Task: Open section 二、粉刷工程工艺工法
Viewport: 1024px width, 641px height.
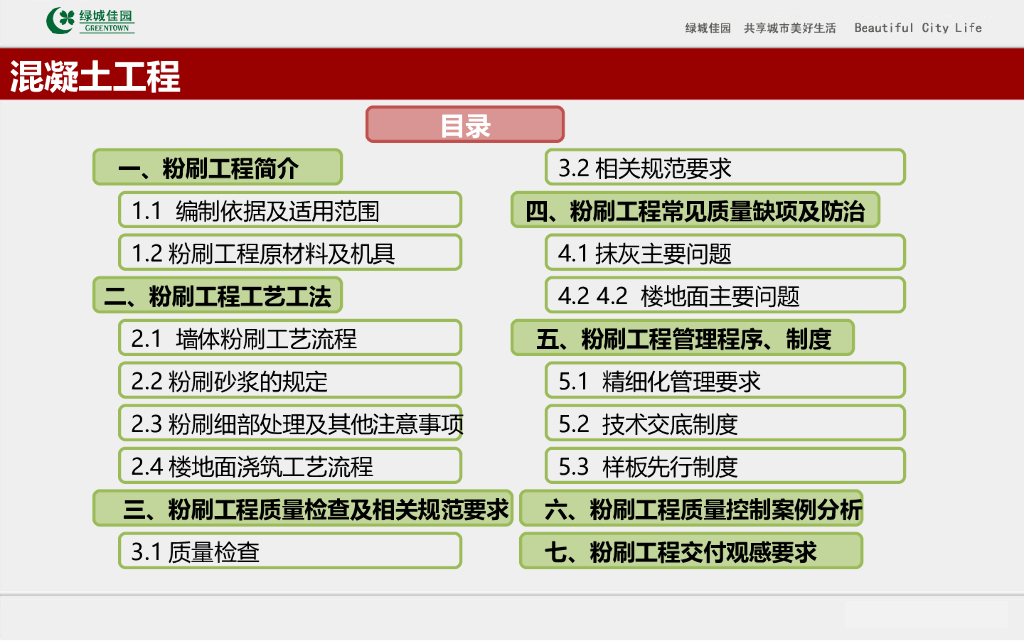Action: 217,296
